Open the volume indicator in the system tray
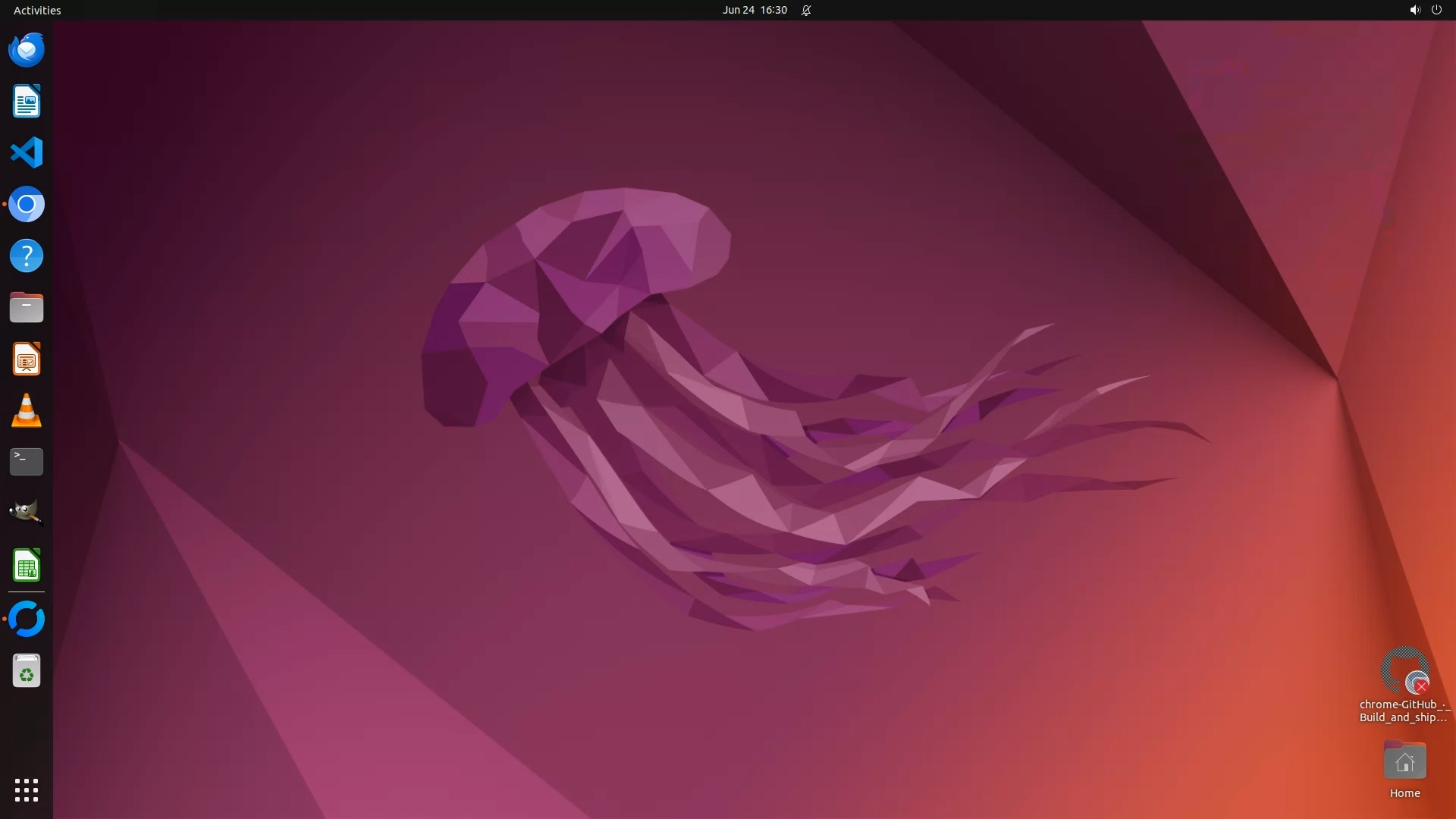Image resolution: width=1456 pixels, height=819 pixels. (1414, 10)
